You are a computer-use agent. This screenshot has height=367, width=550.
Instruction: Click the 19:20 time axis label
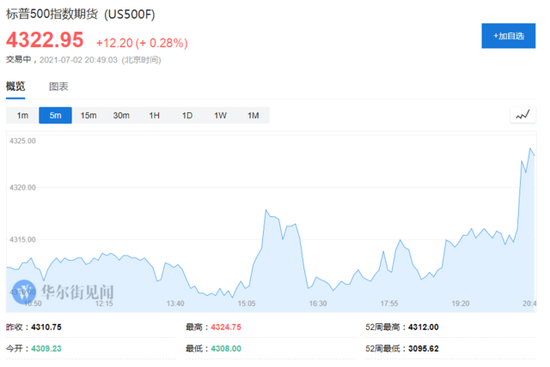click(x=461, y=303)
